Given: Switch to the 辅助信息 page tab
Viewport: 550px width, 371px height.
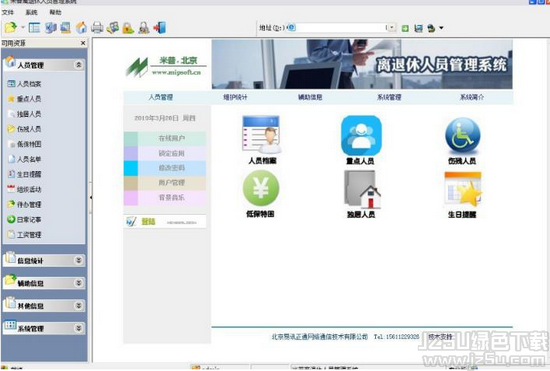Looking at the screenshot, I should coord(310,97).
